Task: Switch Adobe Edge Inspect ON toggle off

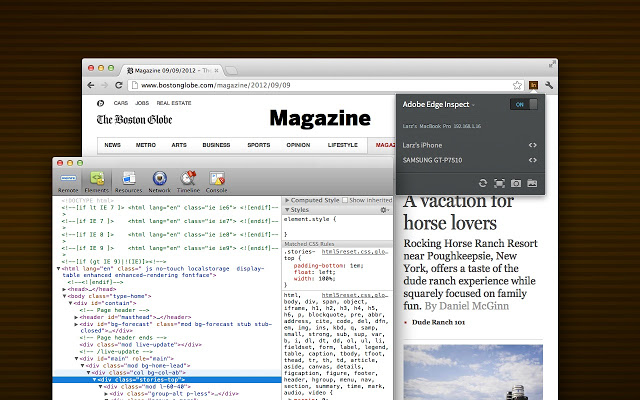Action: (x=524, y=104)
